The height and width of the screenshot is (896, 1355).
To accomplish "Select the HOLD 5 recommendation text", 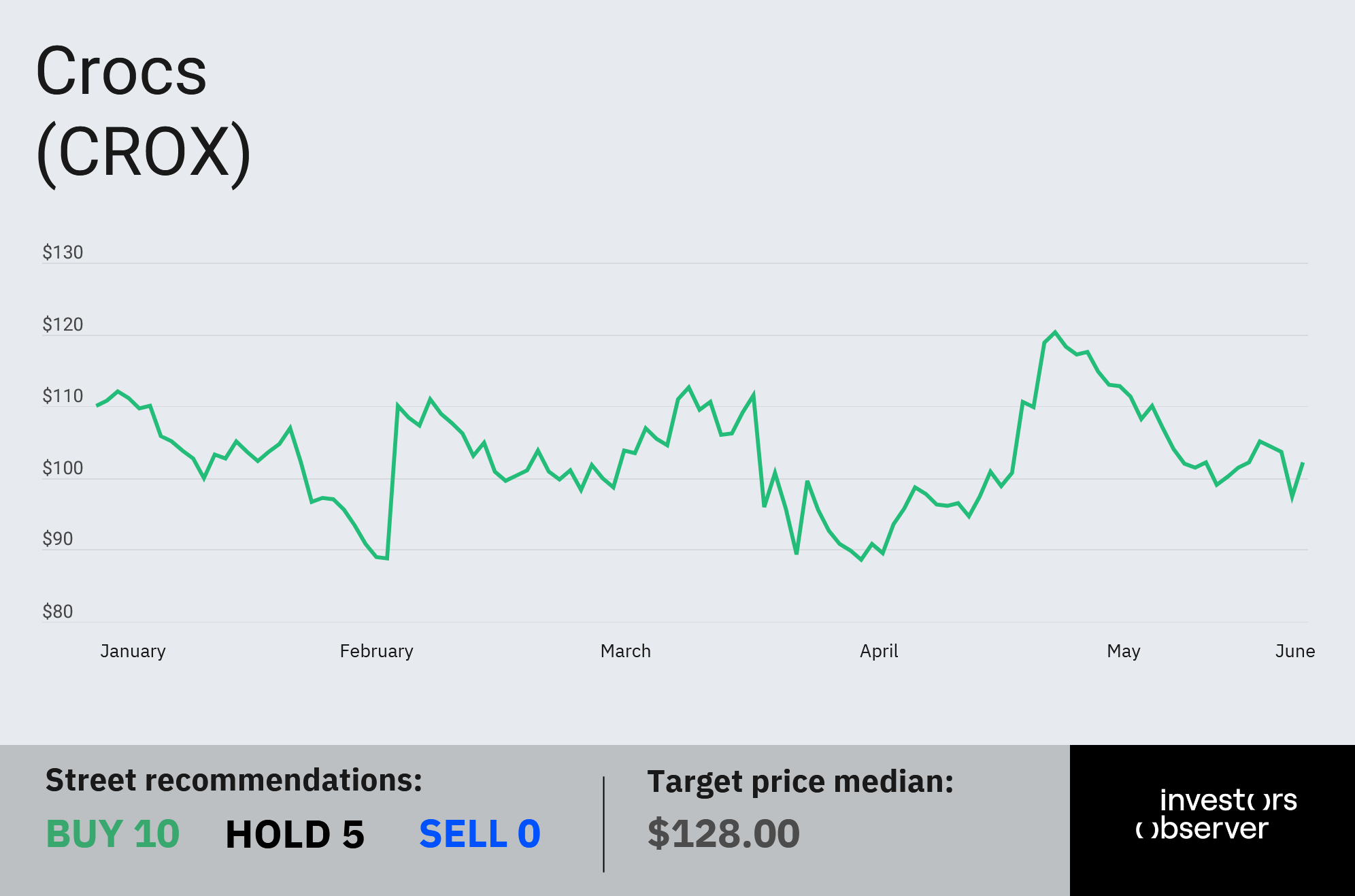I will click(x=295, y=834).
